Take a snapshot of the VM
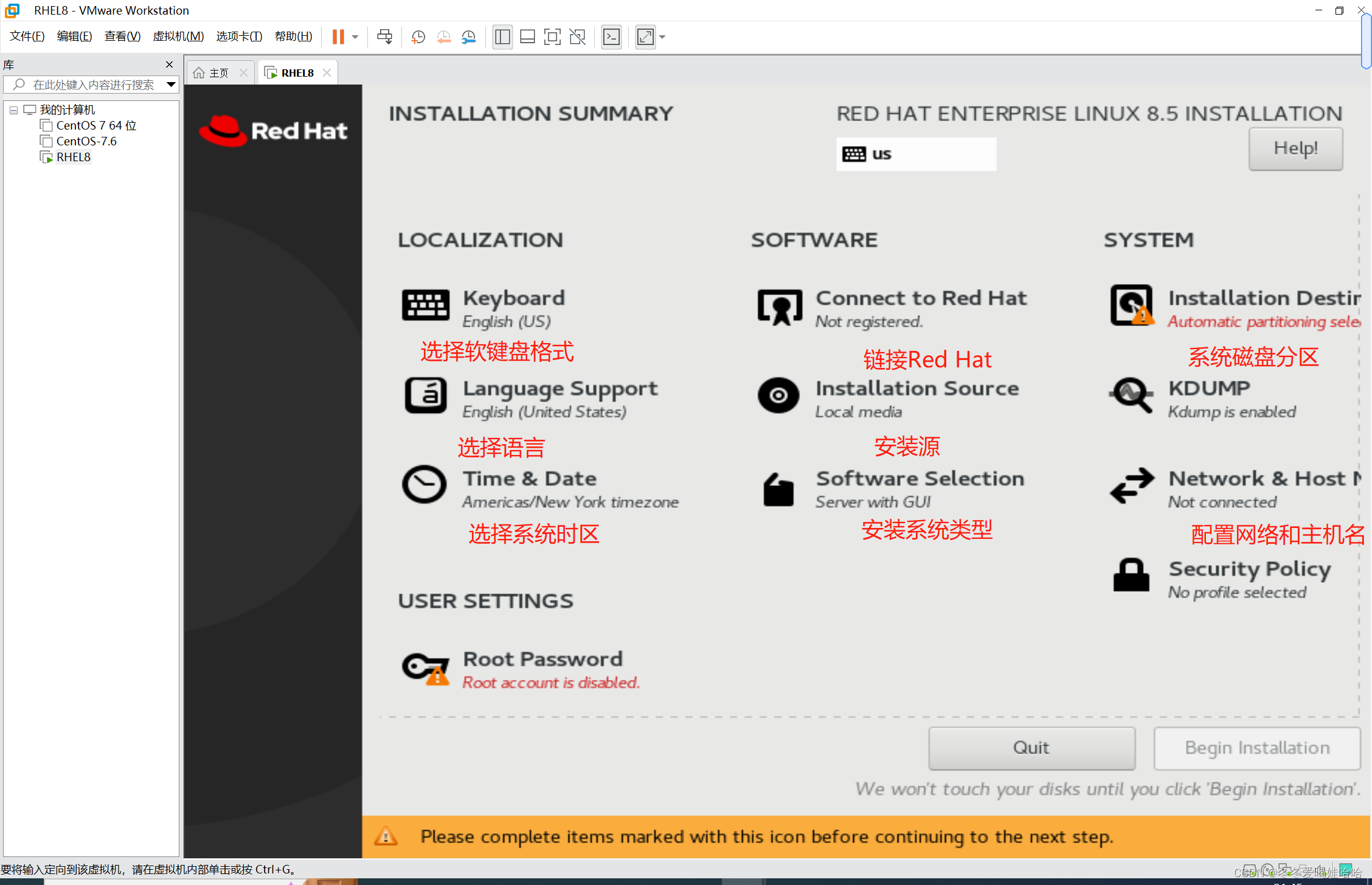Image resolution: width=1372 pixels, height=885 pixels. click(418, 37)
